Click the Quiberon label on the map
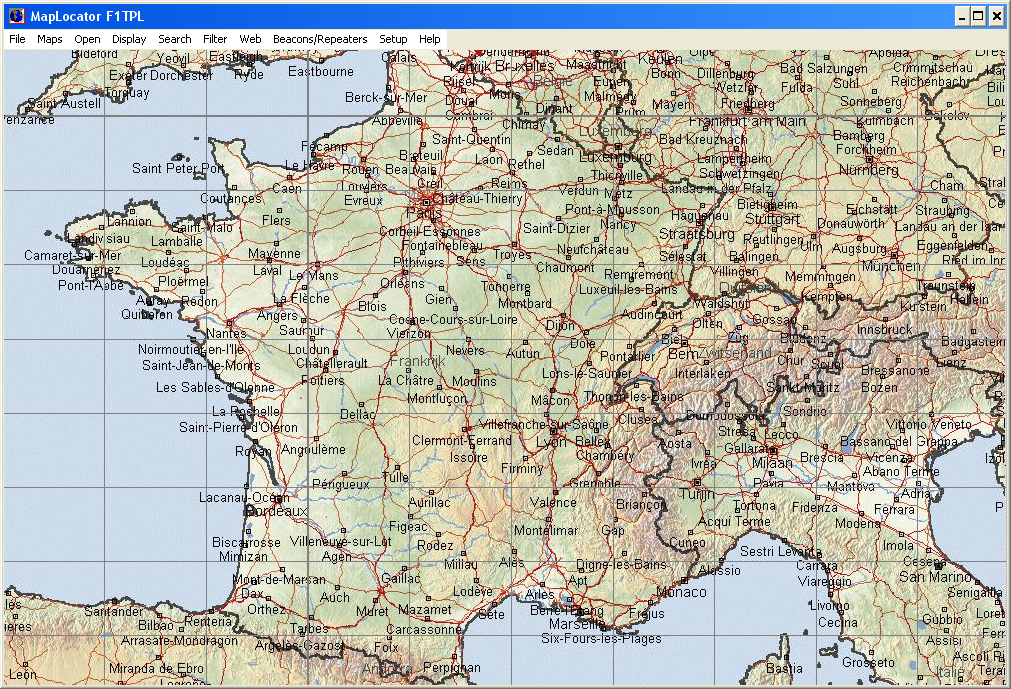Screen dimensions: 1011x689 (x=147, y=315)
